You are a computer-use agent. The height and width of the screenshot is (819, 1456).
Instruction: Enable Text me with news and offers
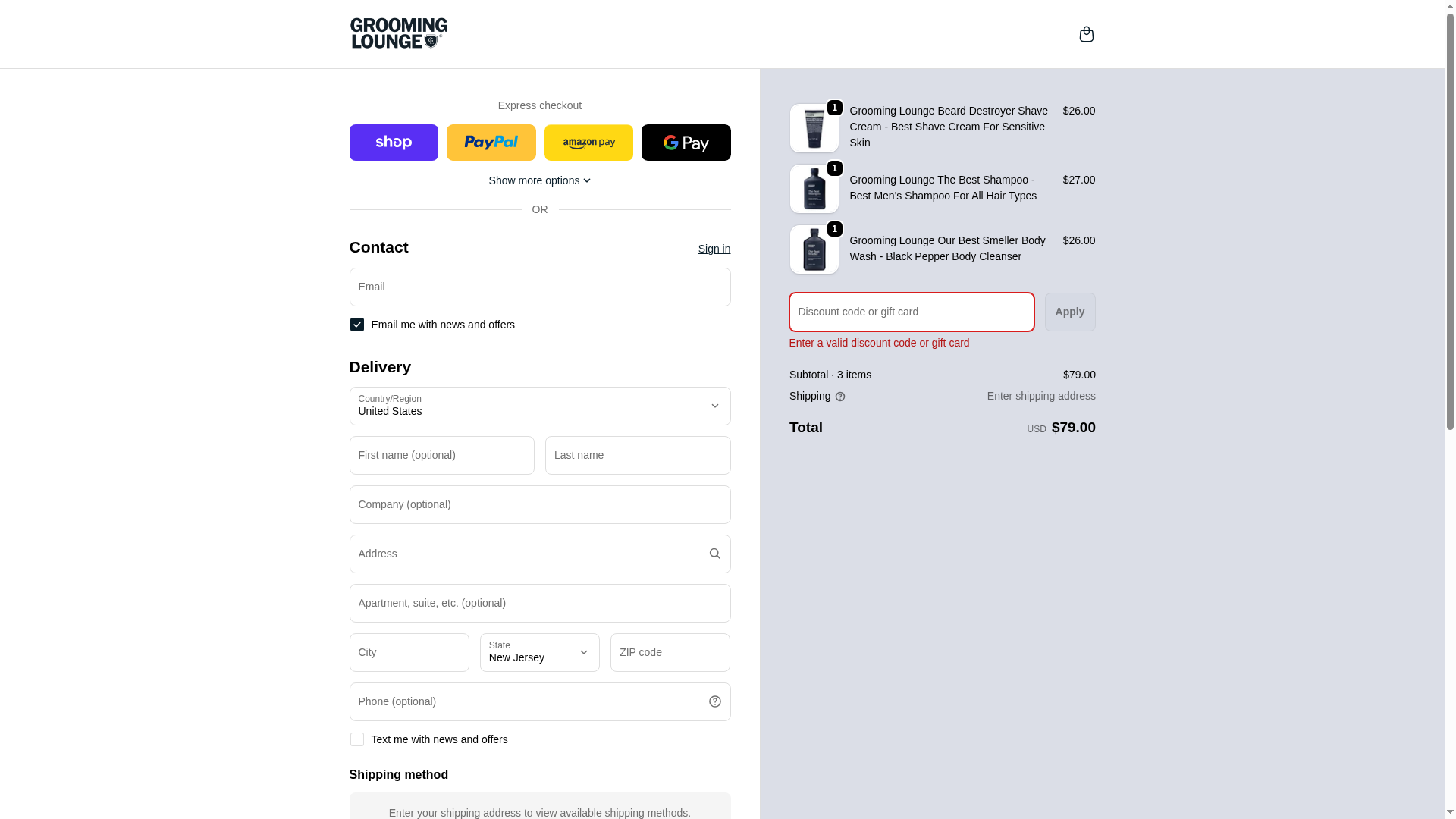coord(357,739)
